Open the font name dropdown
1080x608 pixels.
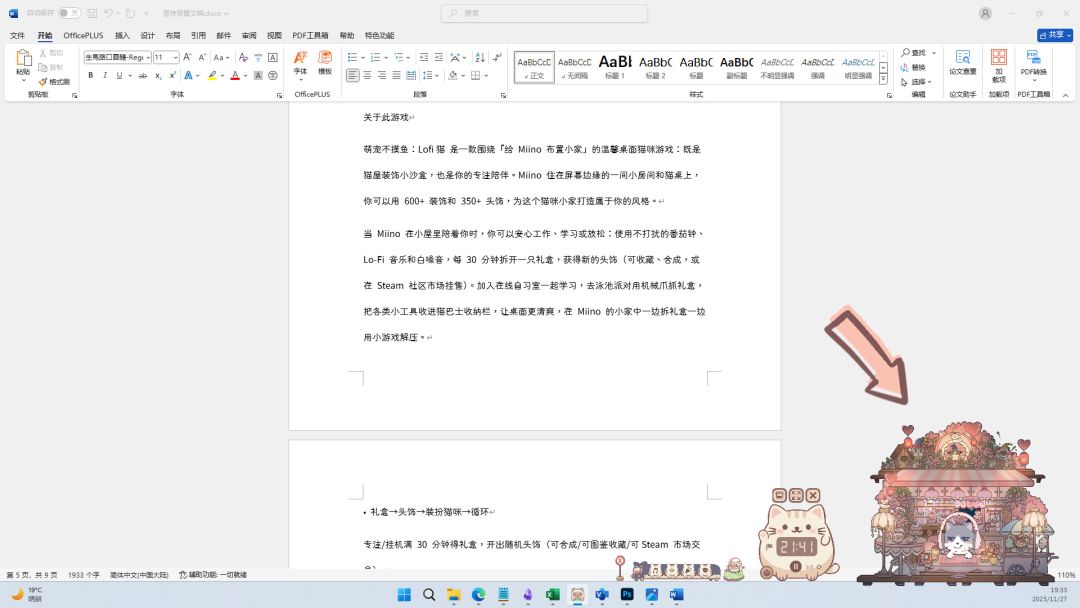coord(146,57)
